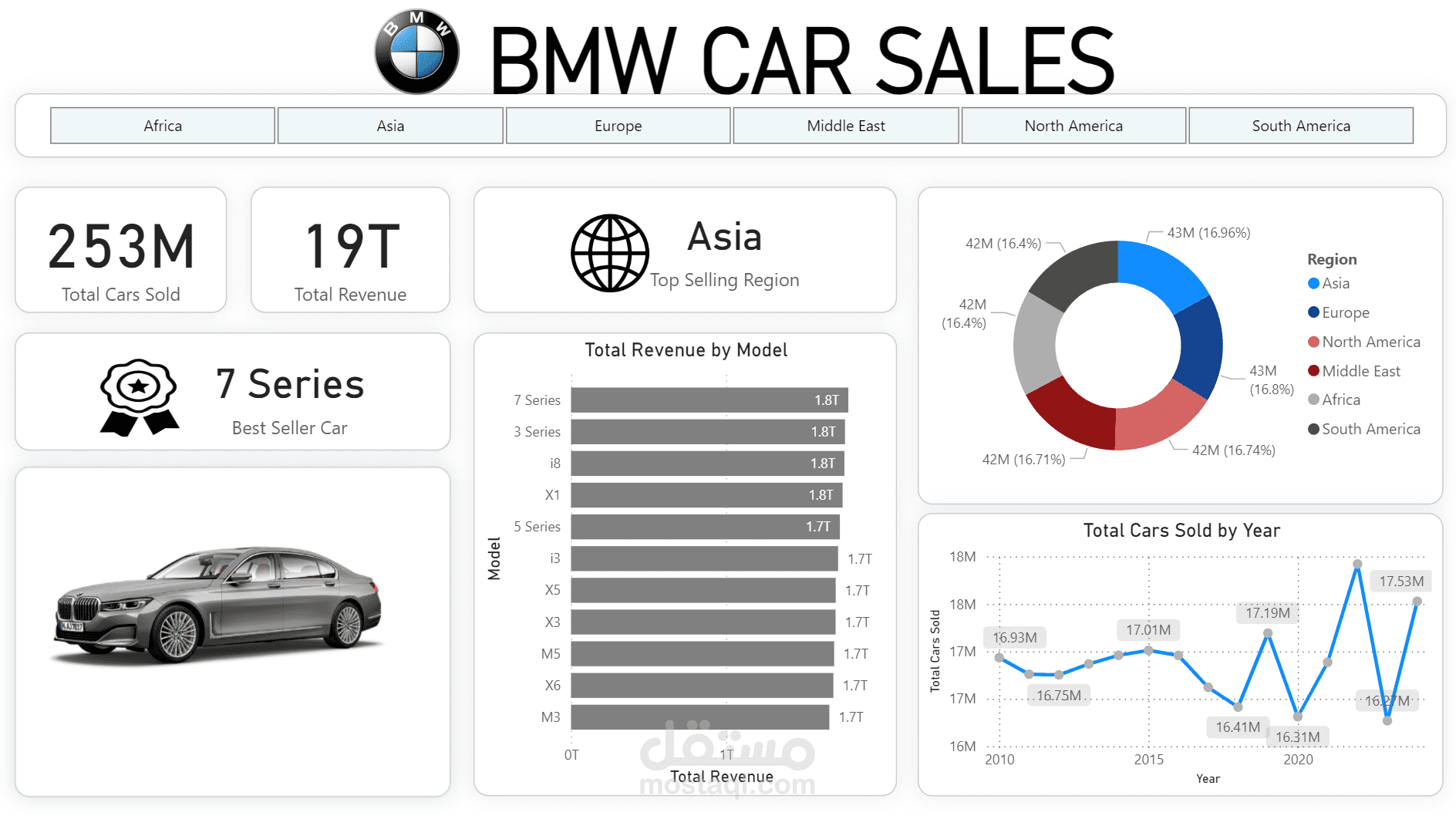The width and height of the screenshot is (1456, 816).
Task: Select the X5 revenue bar
Action: (703, 590)
